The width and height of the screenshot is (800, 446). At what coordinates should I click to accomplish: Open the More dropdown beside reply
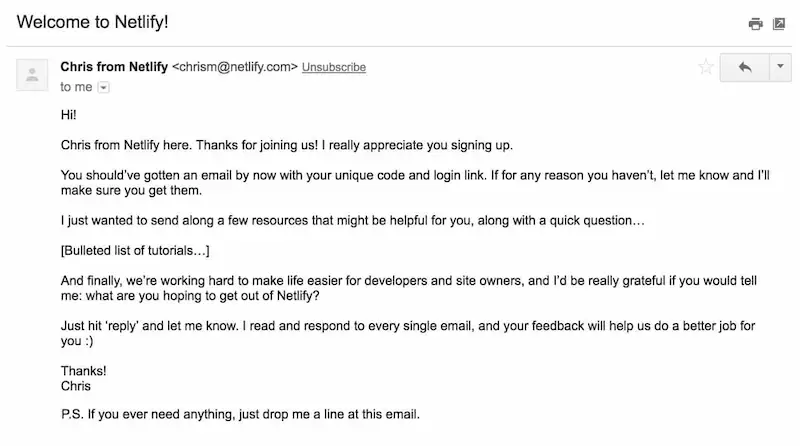pyautogui.click(x=780, y=67)
